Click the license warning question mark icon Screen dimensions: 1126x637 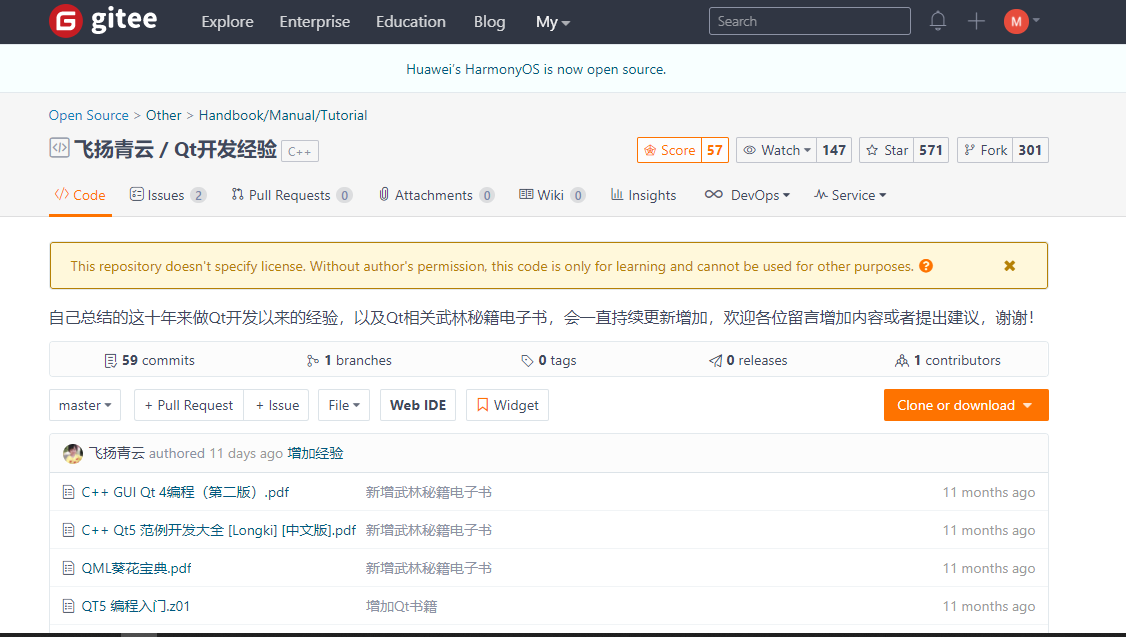tap(926, 266)
